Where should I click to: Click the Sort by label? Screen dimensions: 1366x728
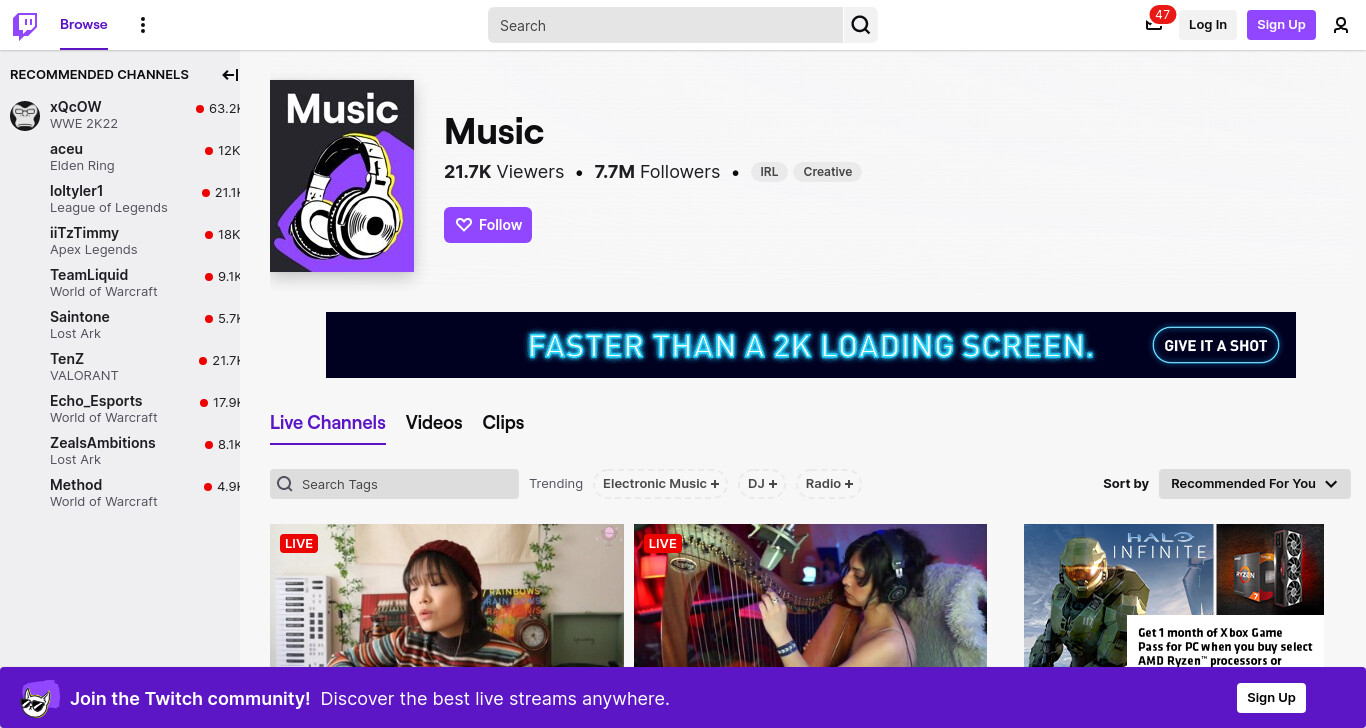click(x=1126, y=484)
